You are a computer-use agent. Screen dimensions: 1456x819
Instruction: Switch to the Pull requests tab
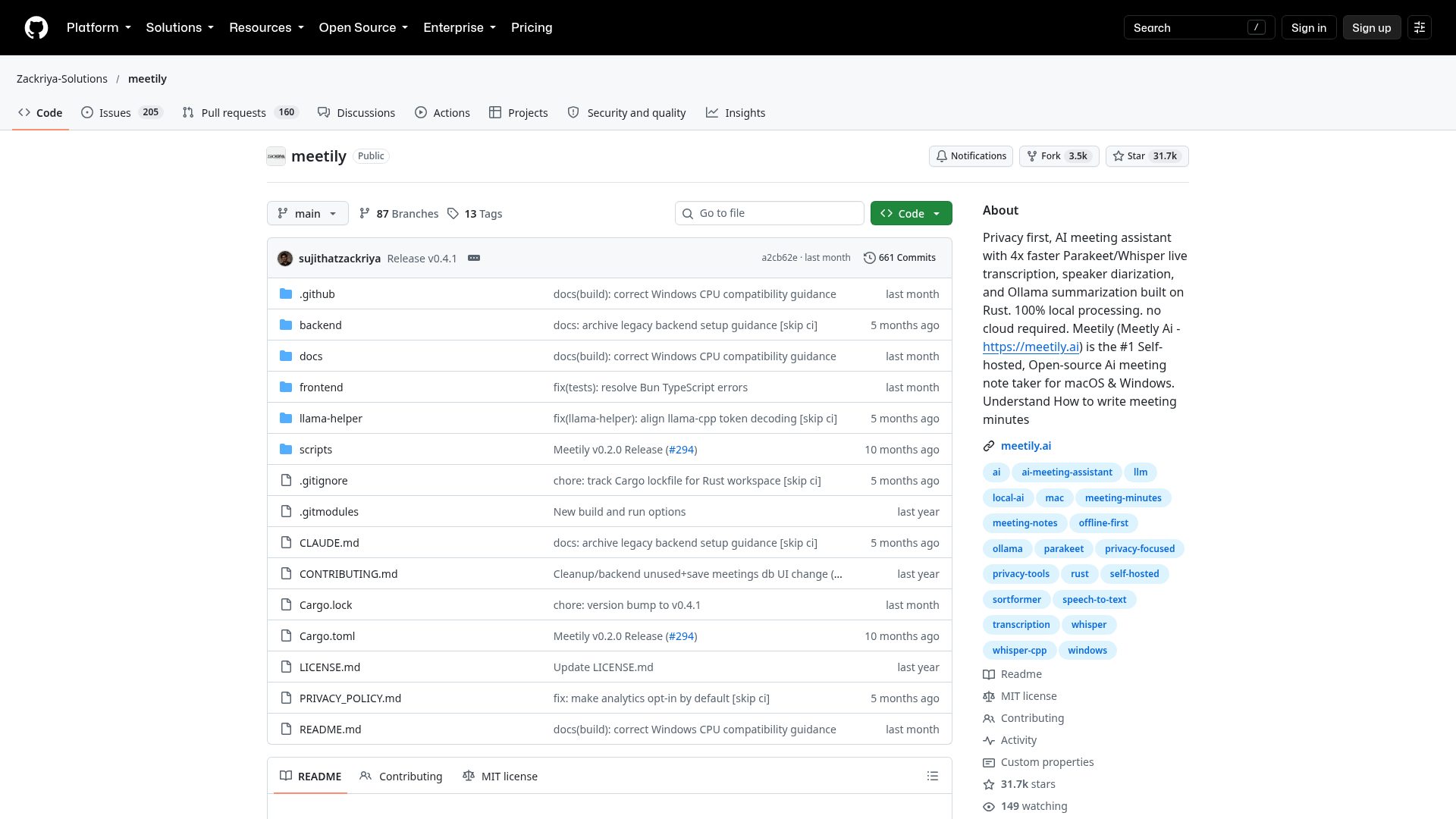click(x=240, y=112)
